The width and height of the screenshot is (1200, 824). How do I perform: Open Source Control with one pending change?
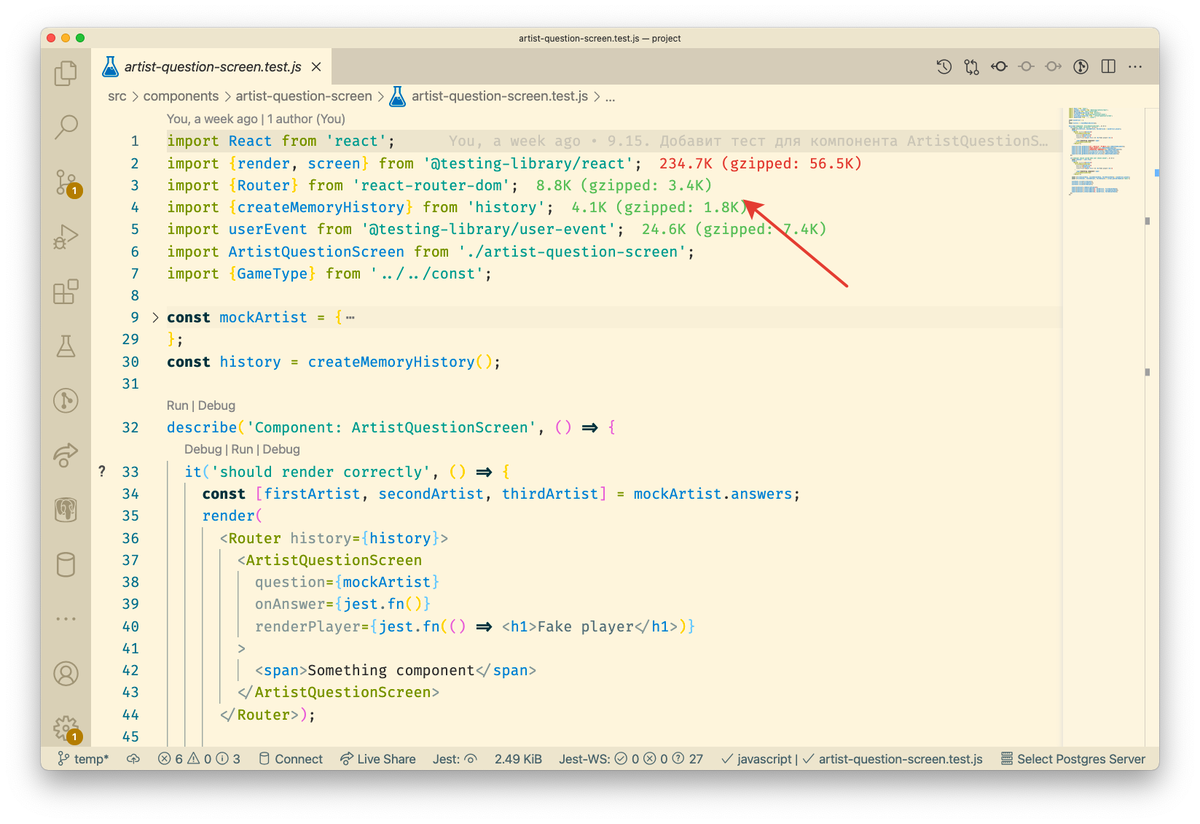[x=66, y=182]
